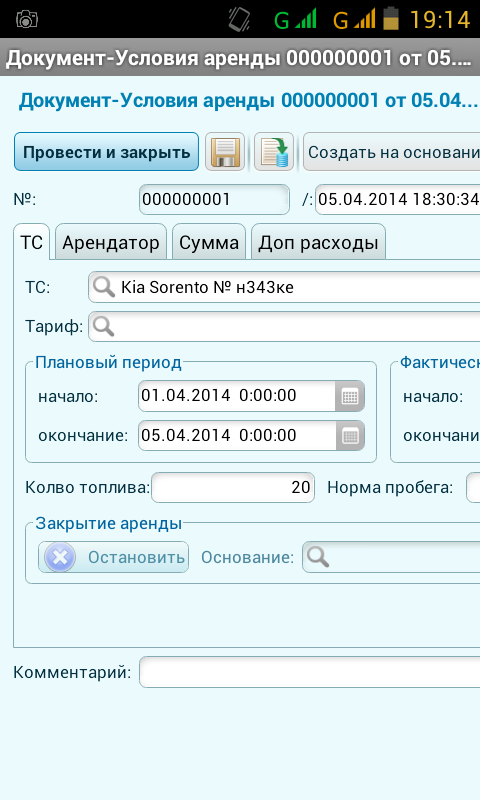Click magnifier icon in ТС field

click(104, 287)
